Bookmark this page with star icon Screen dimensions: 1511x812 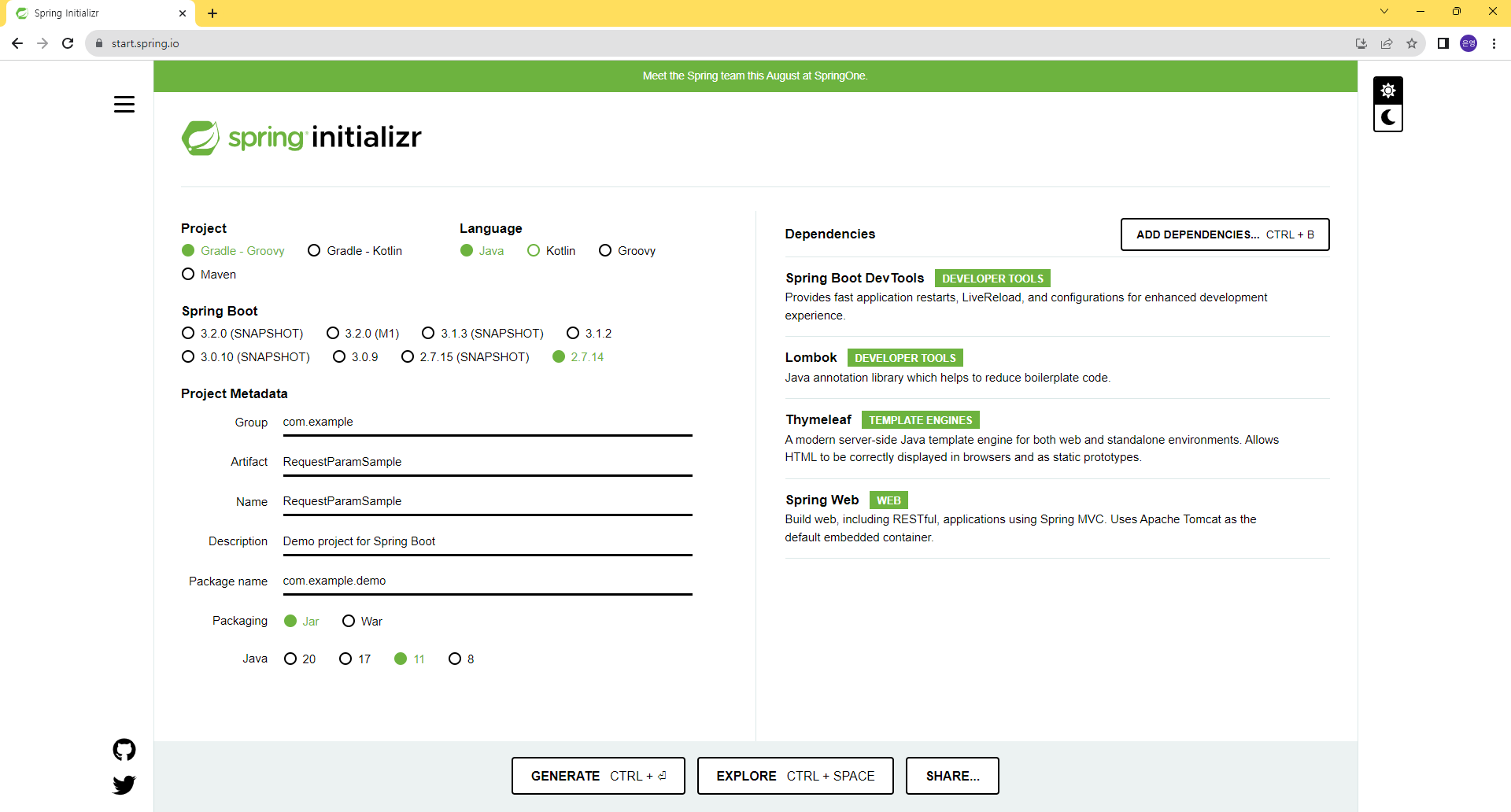pyautogui.click(x=1412, y=43)
